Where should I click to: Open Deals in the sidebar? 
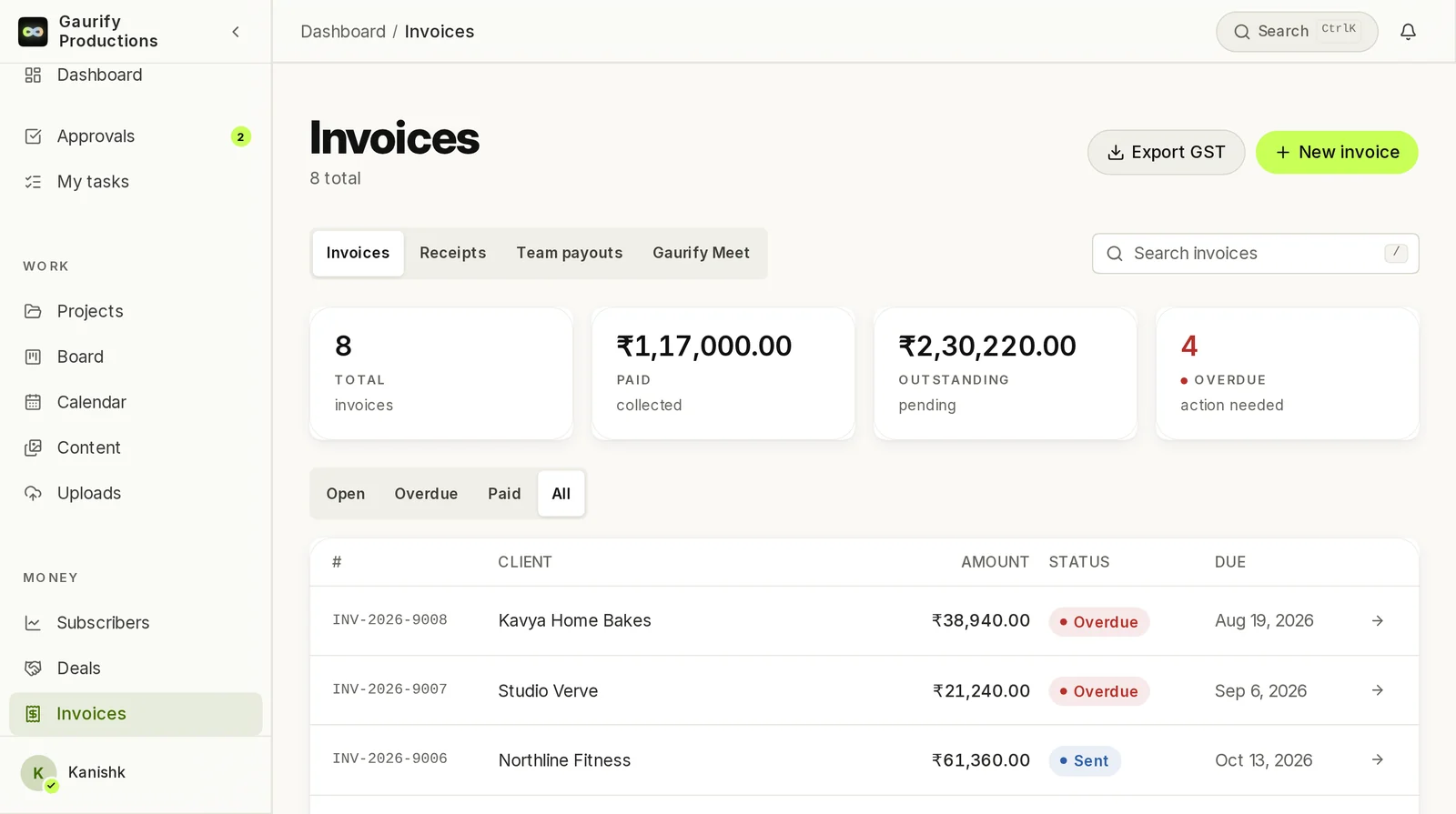136,668
